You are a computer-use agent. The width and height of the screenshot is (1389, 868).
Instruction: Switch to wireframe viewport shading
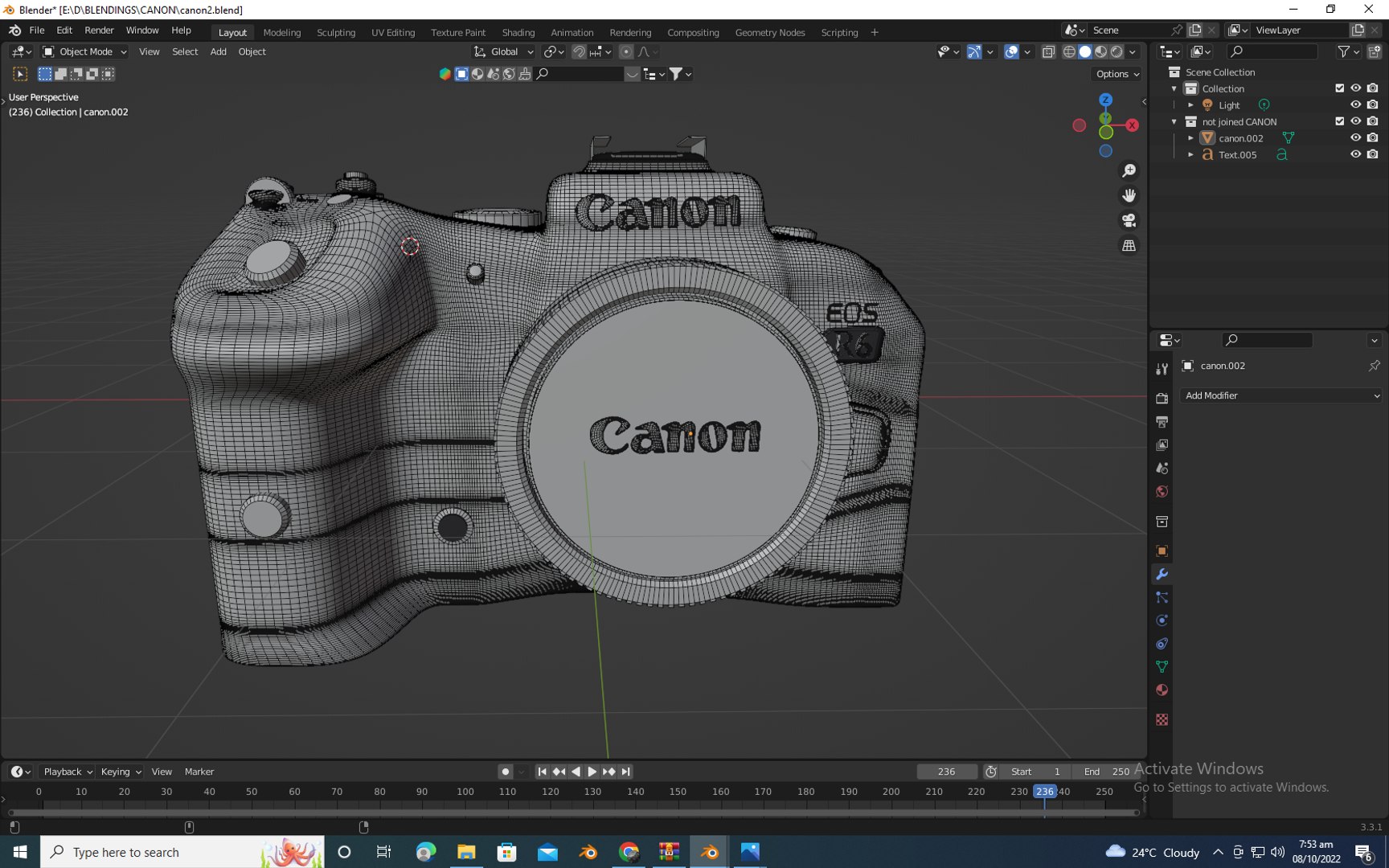(x=1069, y=51)
